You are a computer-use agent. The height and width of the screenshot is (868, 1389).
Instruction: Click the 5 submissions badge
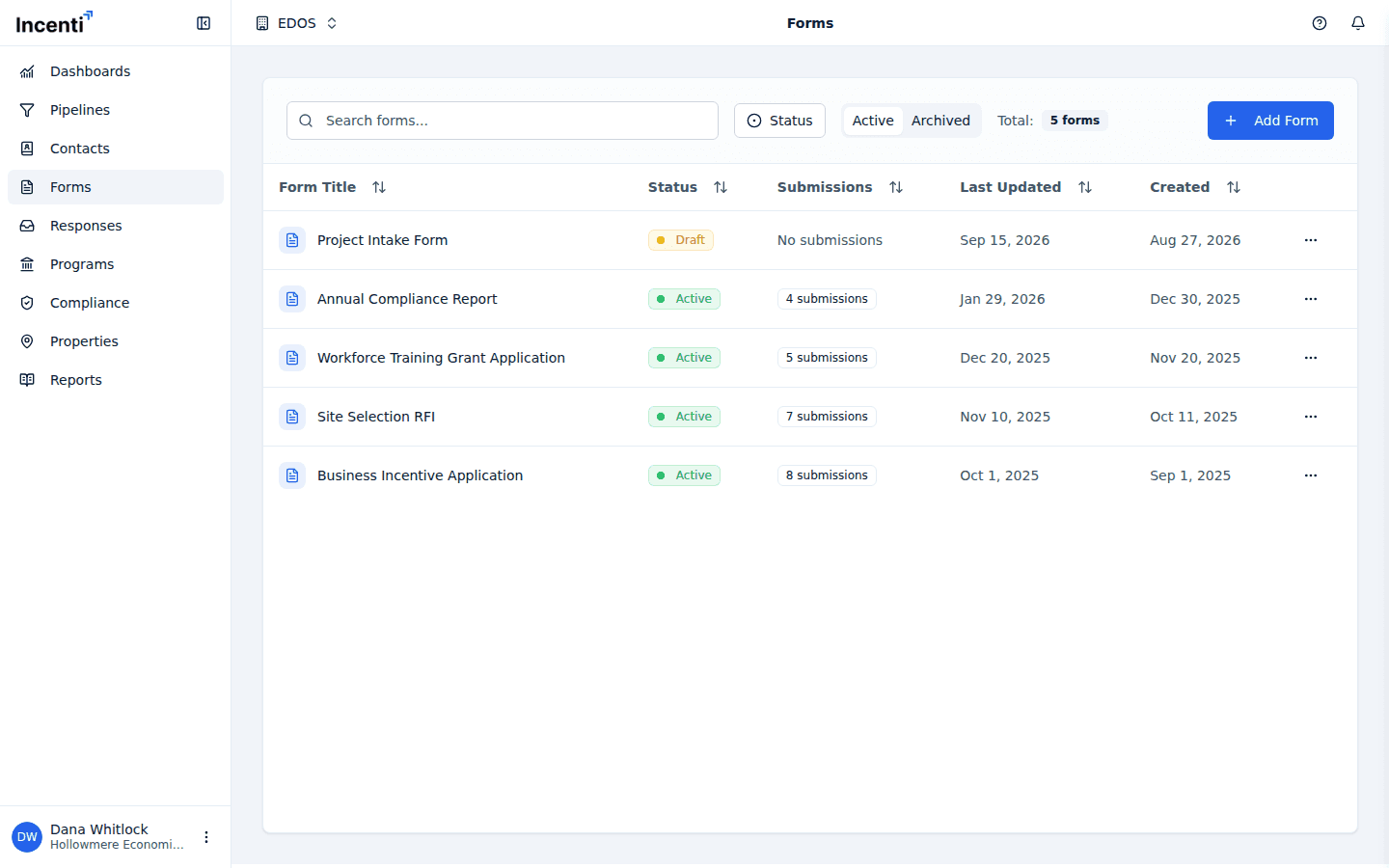pyautogui.click(x=827, y=358)
